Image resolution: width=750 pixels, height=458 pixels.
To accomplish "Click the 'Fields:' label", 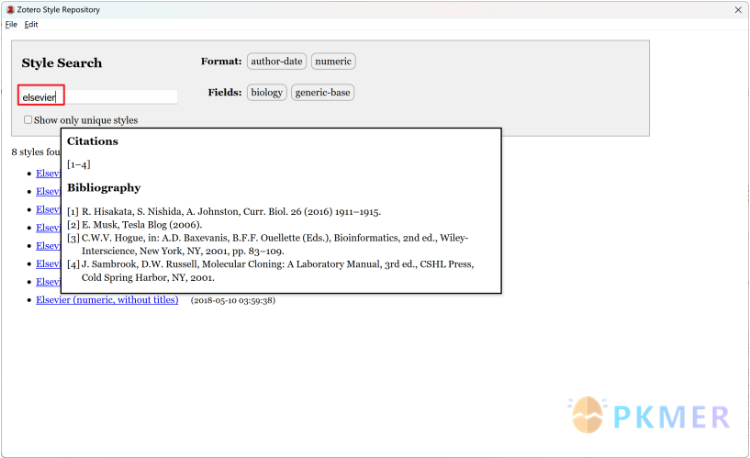I will (225, 92).
